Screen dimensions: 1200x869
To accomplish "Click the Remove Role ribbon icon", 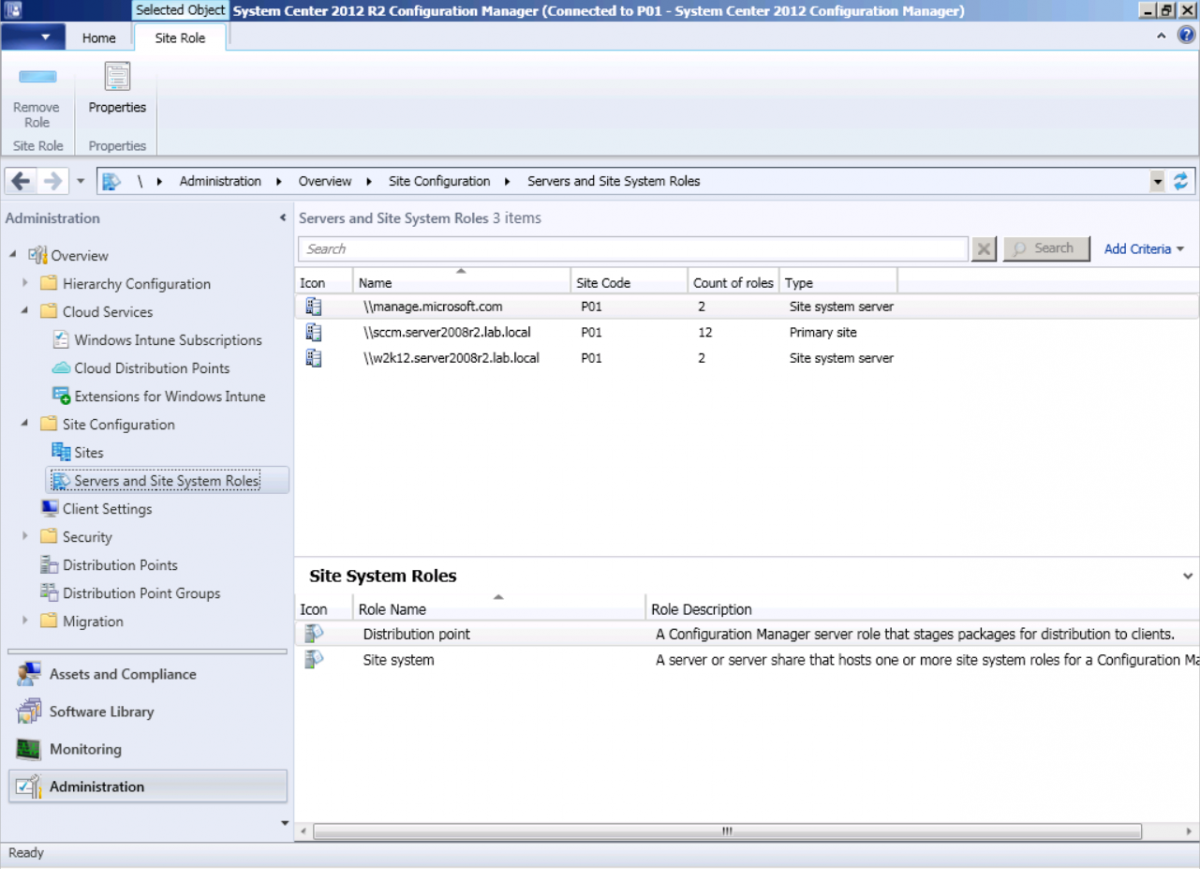I will click(x=37, y=77).
